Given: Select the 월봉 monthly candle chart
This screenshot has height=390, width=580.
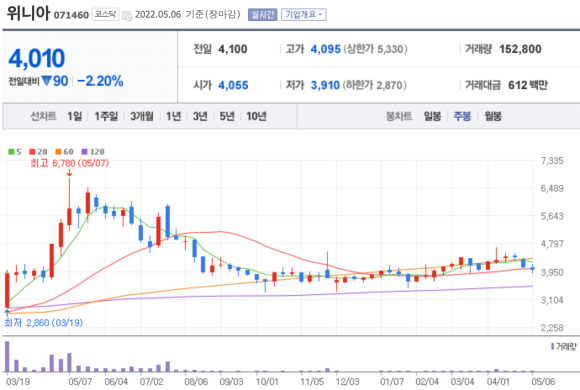Looking at the screenshot, I should pyautogui.click(x=493, y=117).
